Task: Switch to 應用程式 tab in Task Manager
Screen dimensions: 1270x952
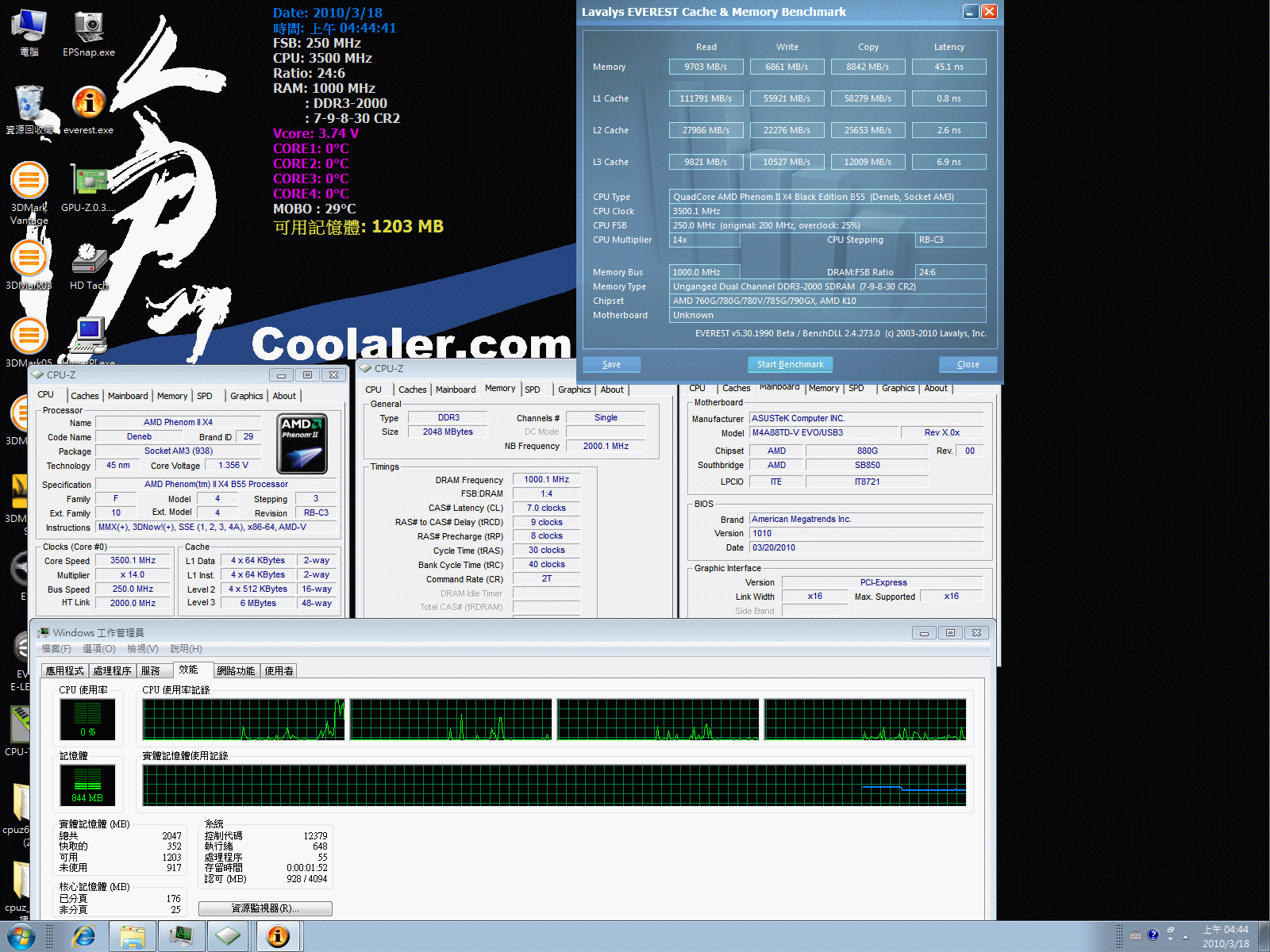Action: tap(64, 670)
